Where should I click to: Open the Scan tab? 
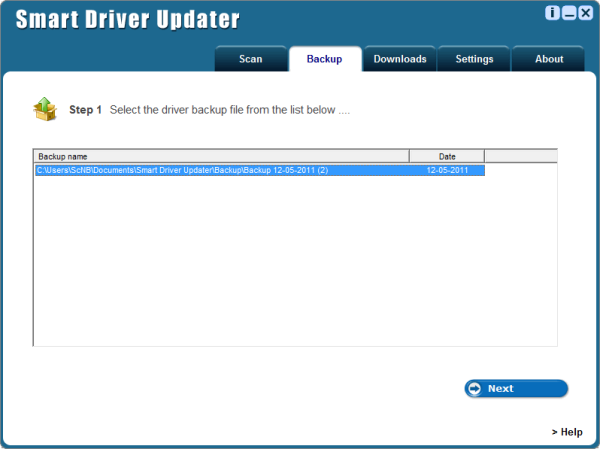[x=251, y=59]
